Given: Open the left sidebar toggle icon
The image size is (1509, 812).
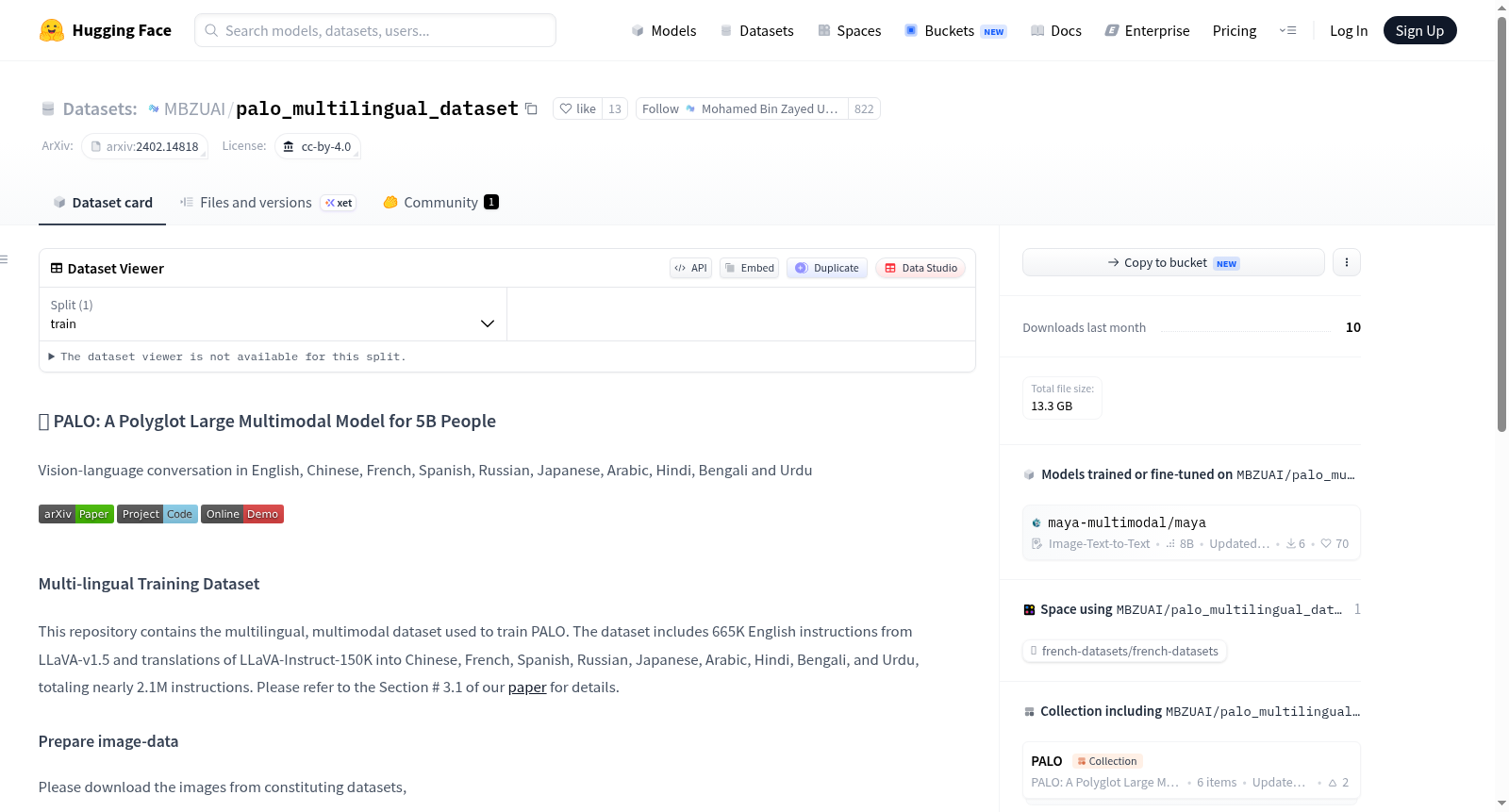Looking at the screenshot, I should tap(4, 259).
